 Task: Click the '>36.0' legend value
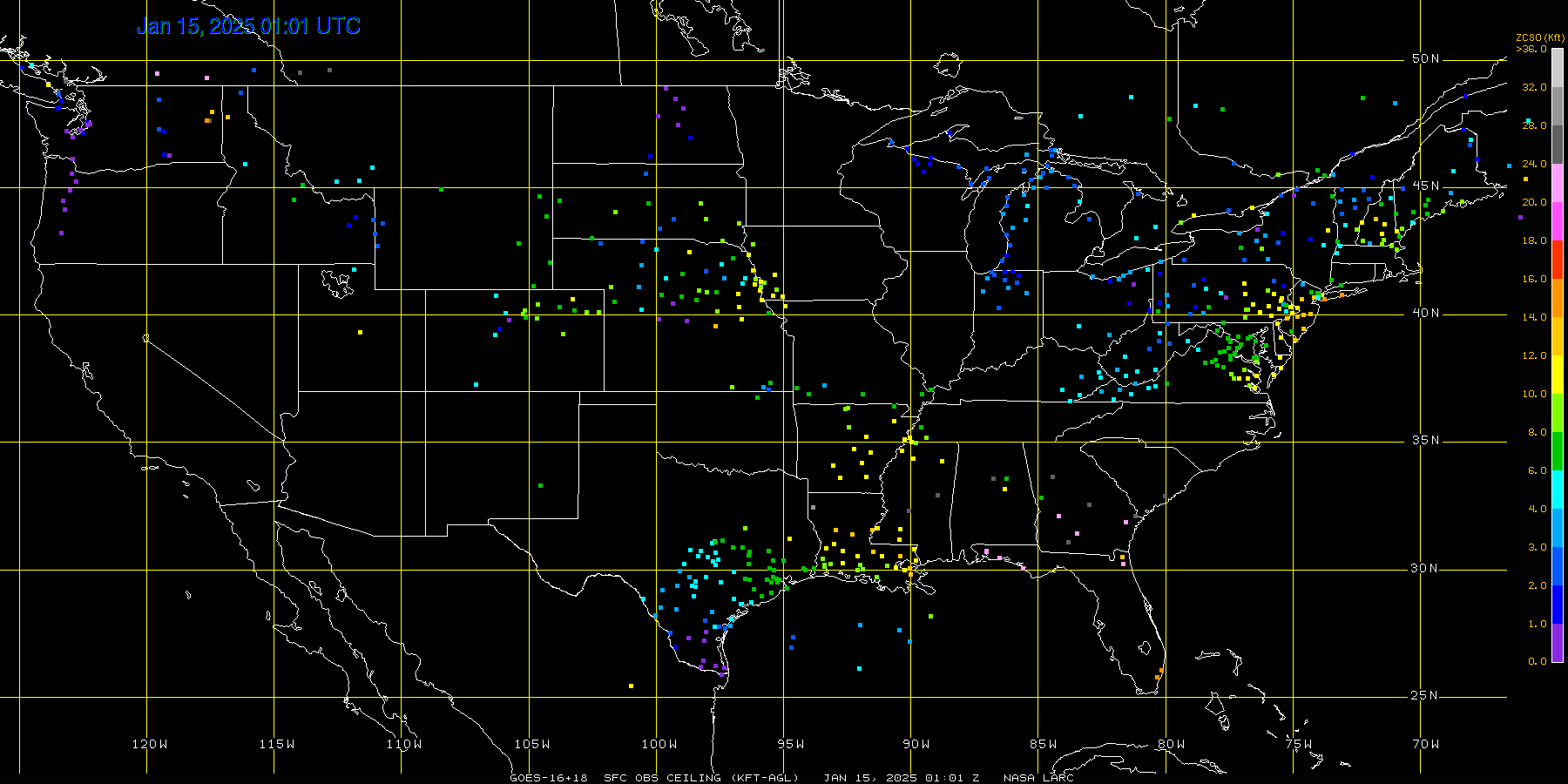tap(1531, 49)
